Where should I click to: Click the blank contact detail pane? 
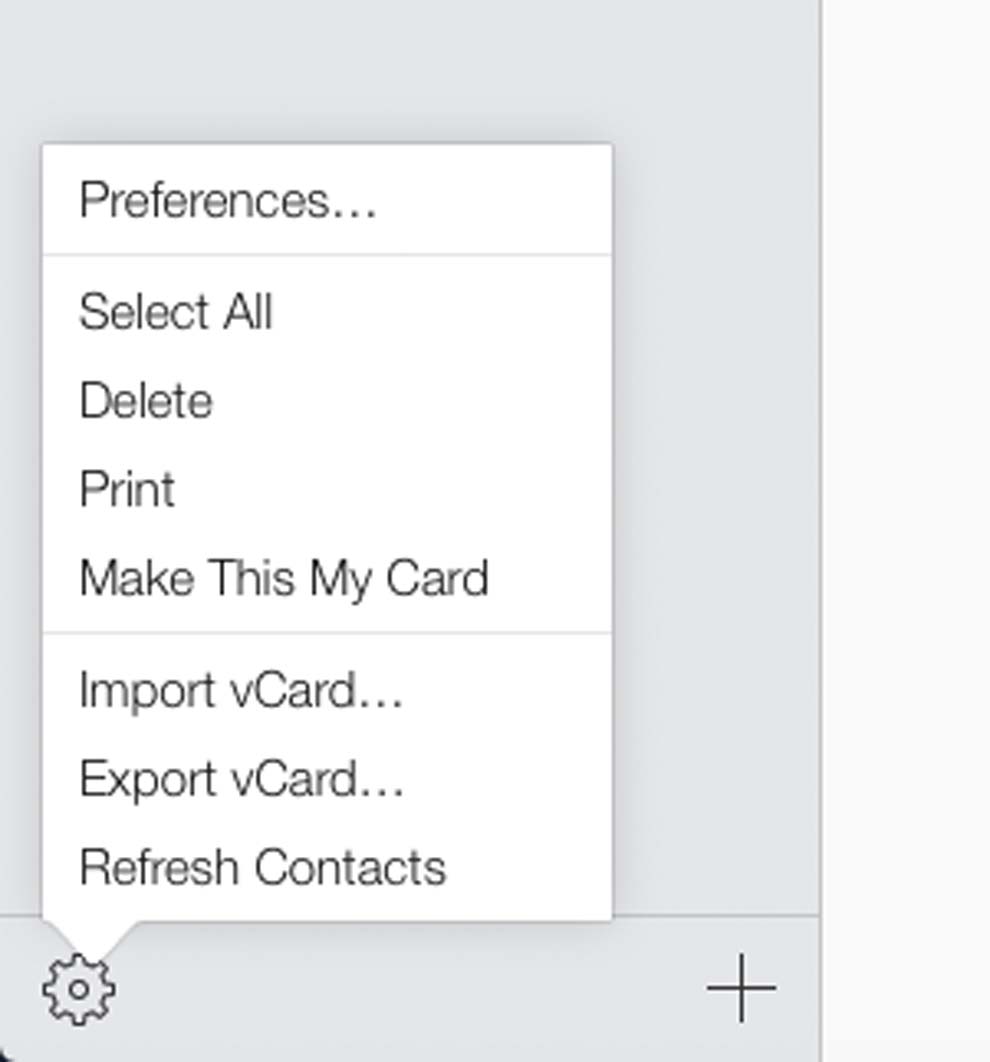pos(907,531)
